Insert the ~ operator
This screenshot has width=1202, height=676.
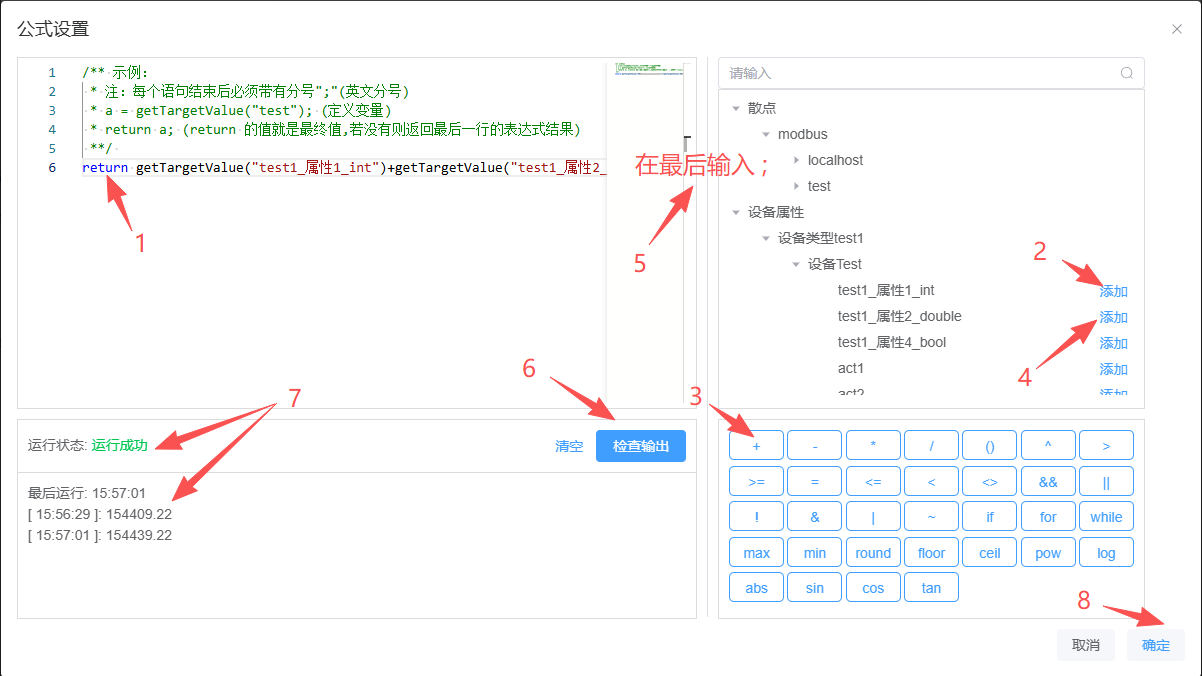tap(931, 517)
